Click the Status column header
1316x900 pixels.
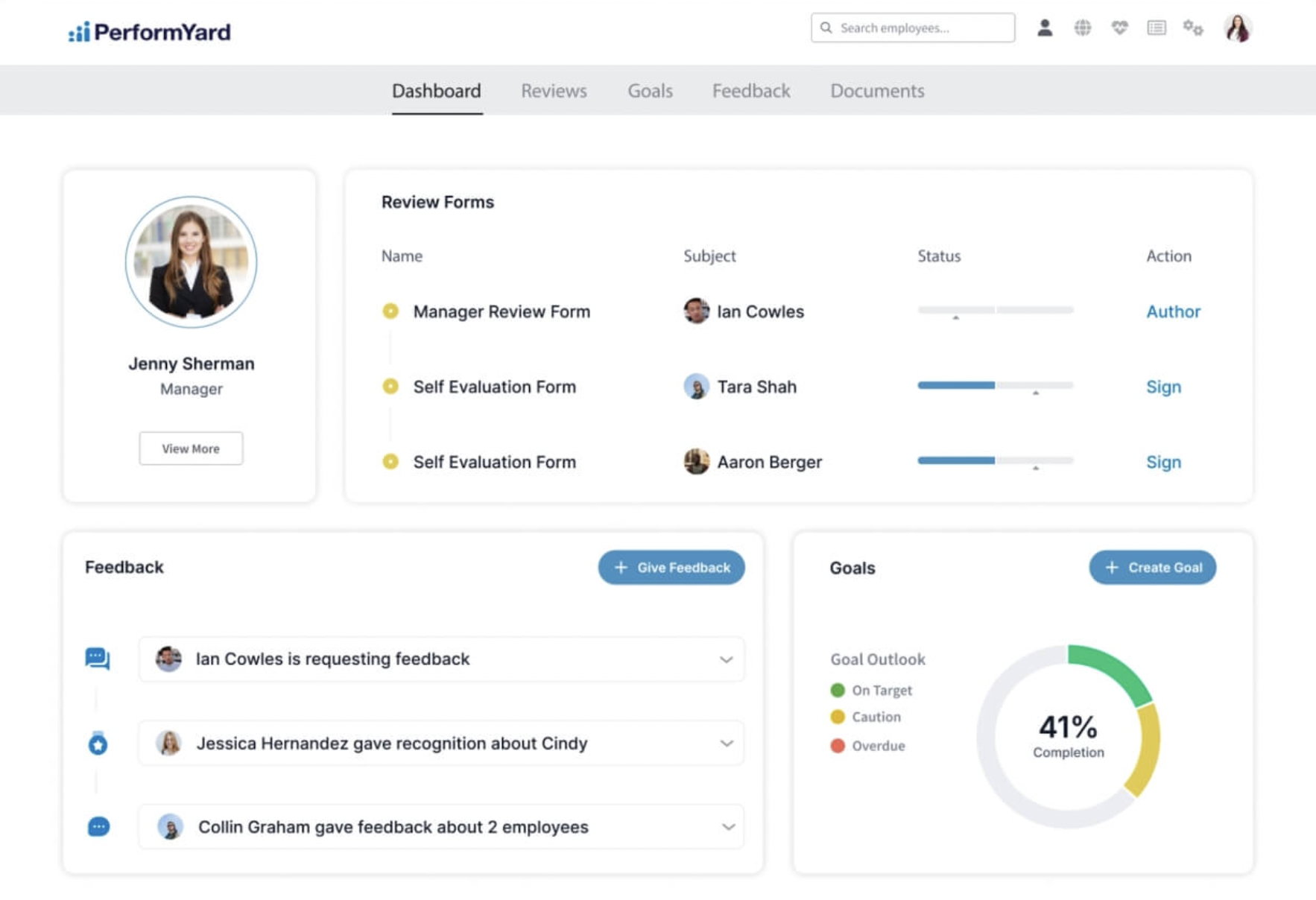pyautogui.click(x=939, y=256)
